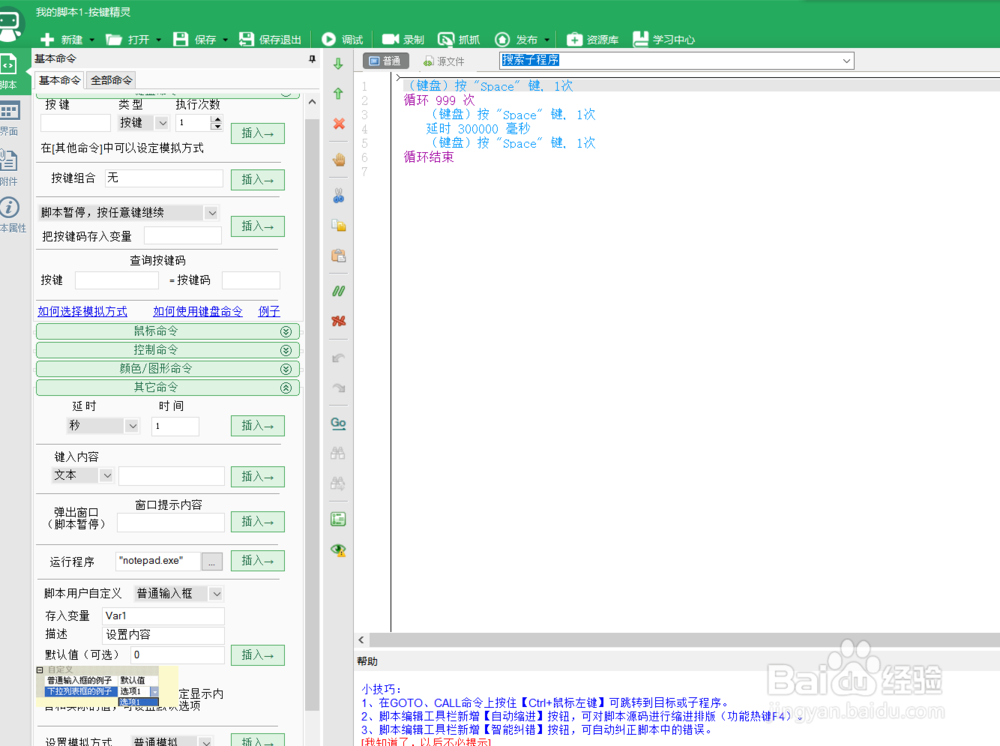Switch to 源文件 source file view
The height and width of the screenshot is (746, 1000).
coord(443,60)
